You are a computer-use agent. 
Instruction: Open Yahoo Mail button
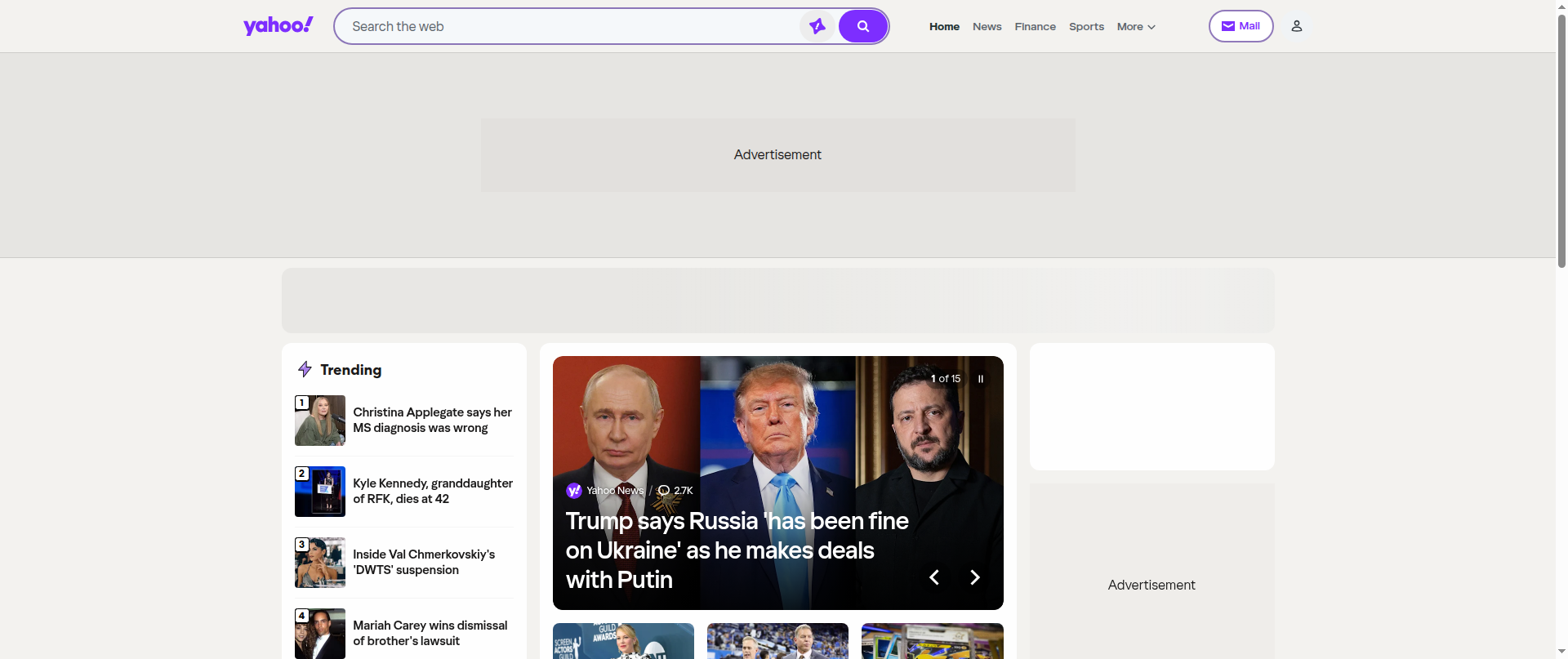click(x=1241, y=26)
